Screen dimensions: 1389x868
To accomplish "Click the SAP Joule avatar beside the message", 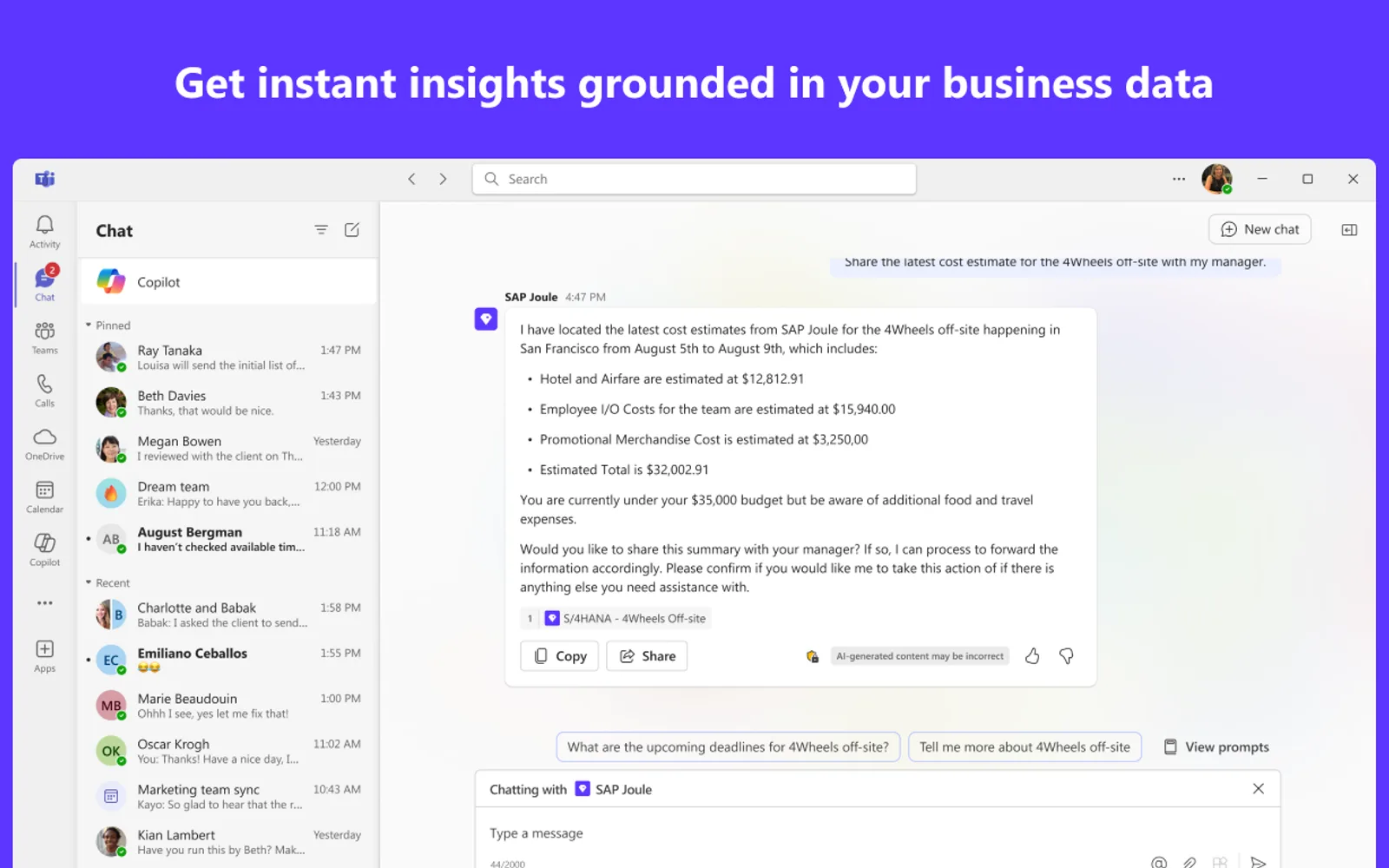I will pyautogui.click(x=486, y=319).
